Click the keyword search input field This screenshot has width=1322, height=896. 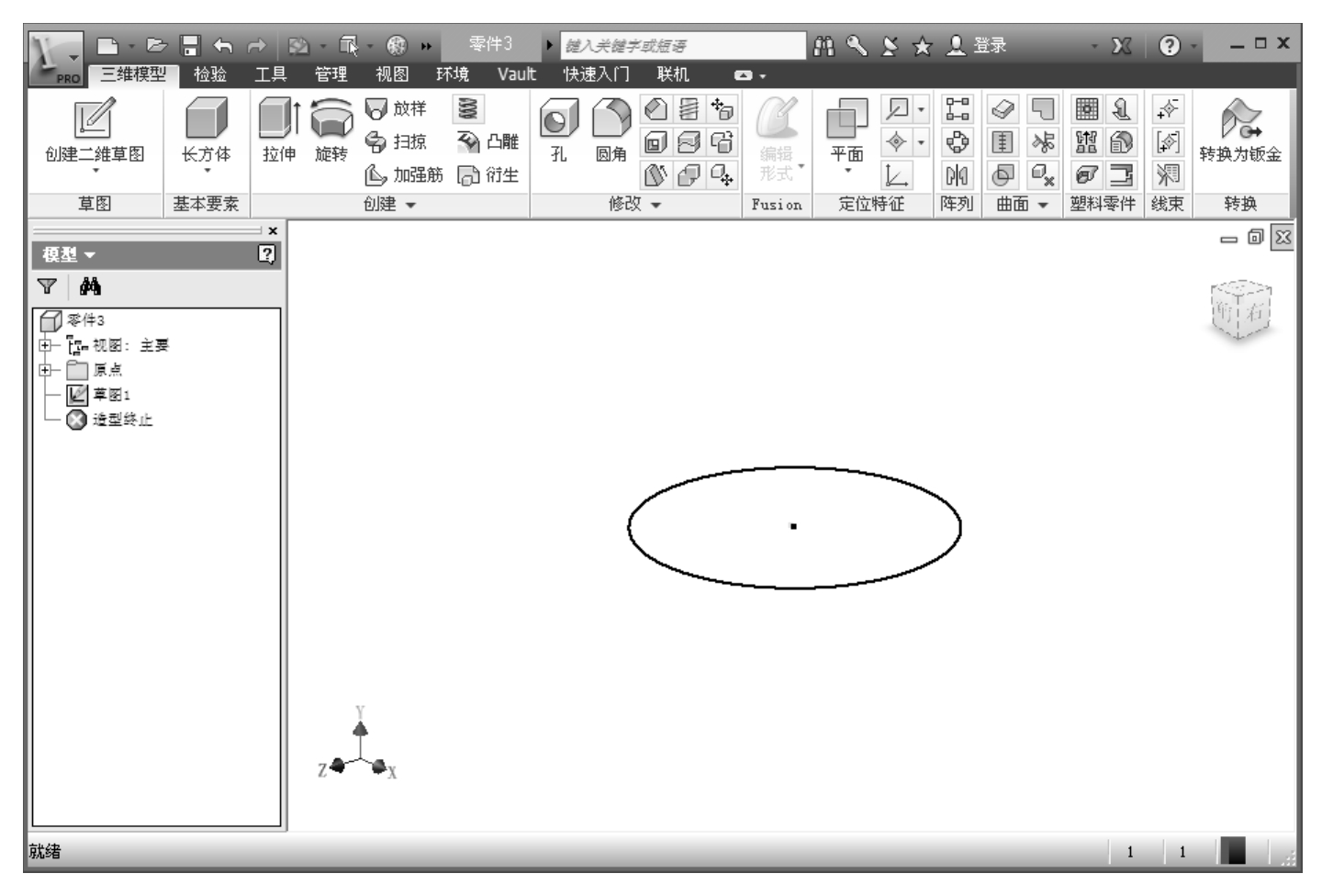click(681, 46)
